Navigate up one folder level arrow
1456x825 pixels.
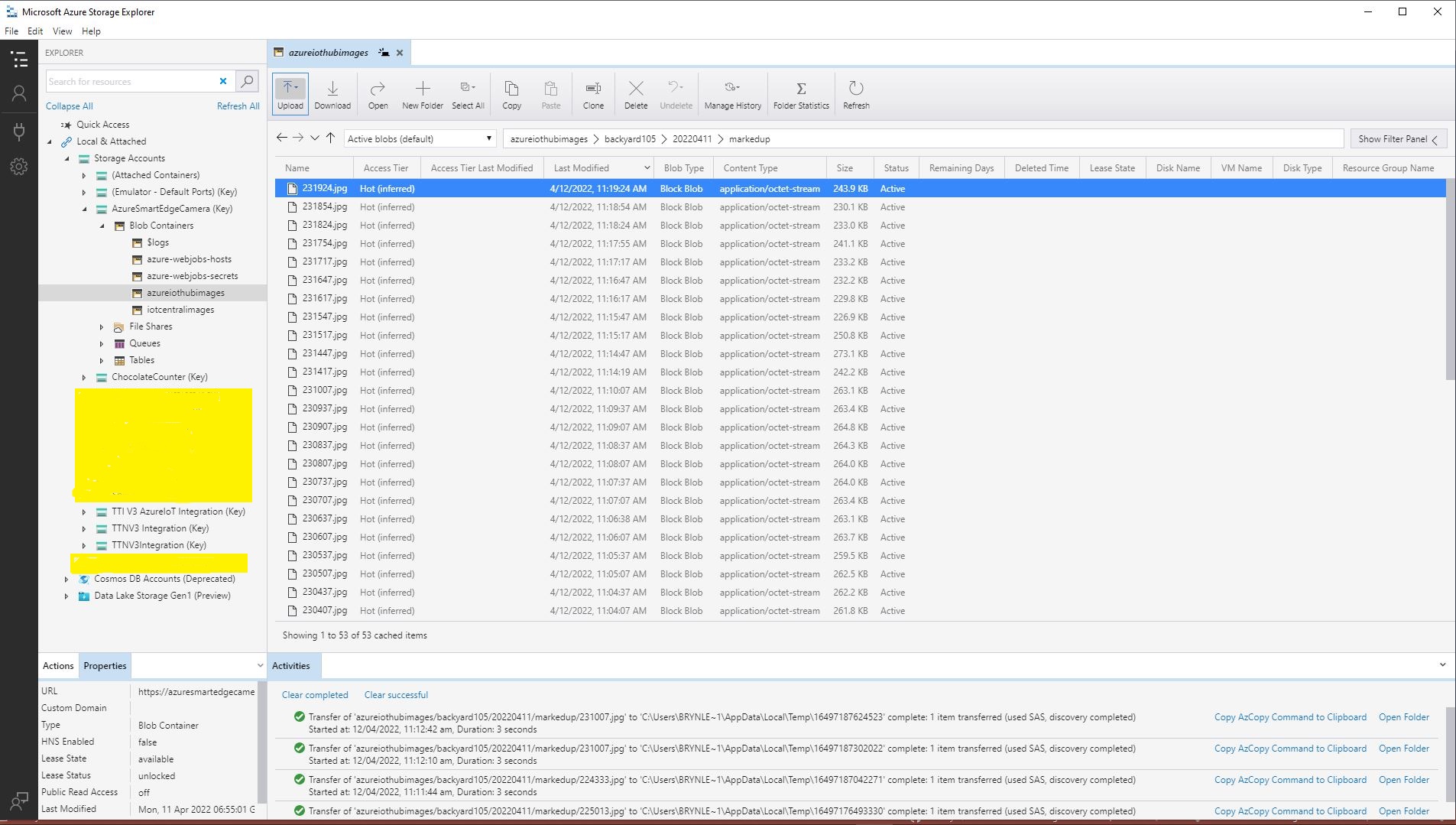[x=330, y=138]
